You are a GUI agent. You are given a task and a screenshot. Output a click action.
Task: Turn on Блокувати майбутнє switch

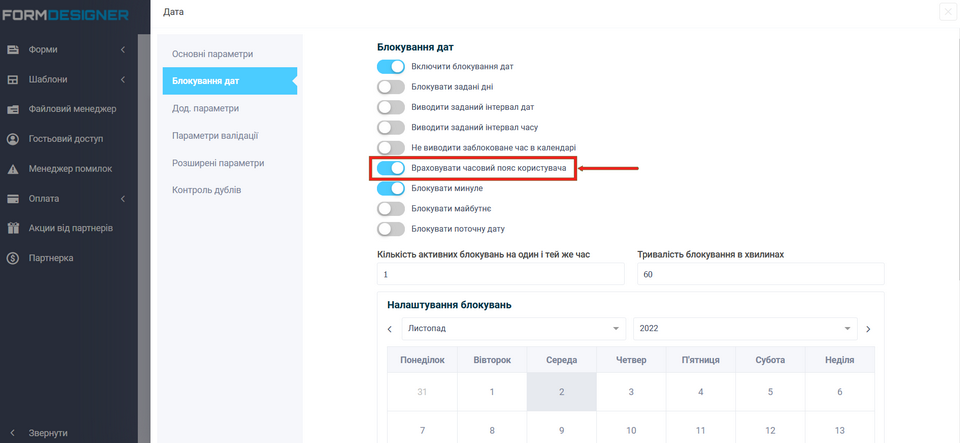(391, 208)
